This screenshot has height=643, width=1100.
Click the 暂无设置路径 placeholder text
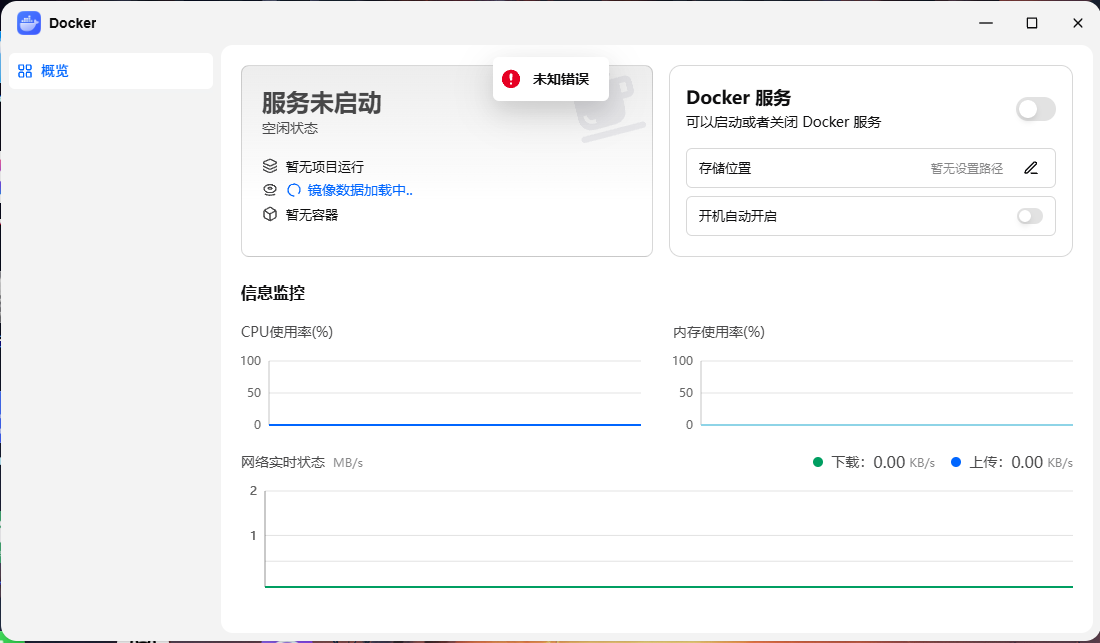point(967,168)
